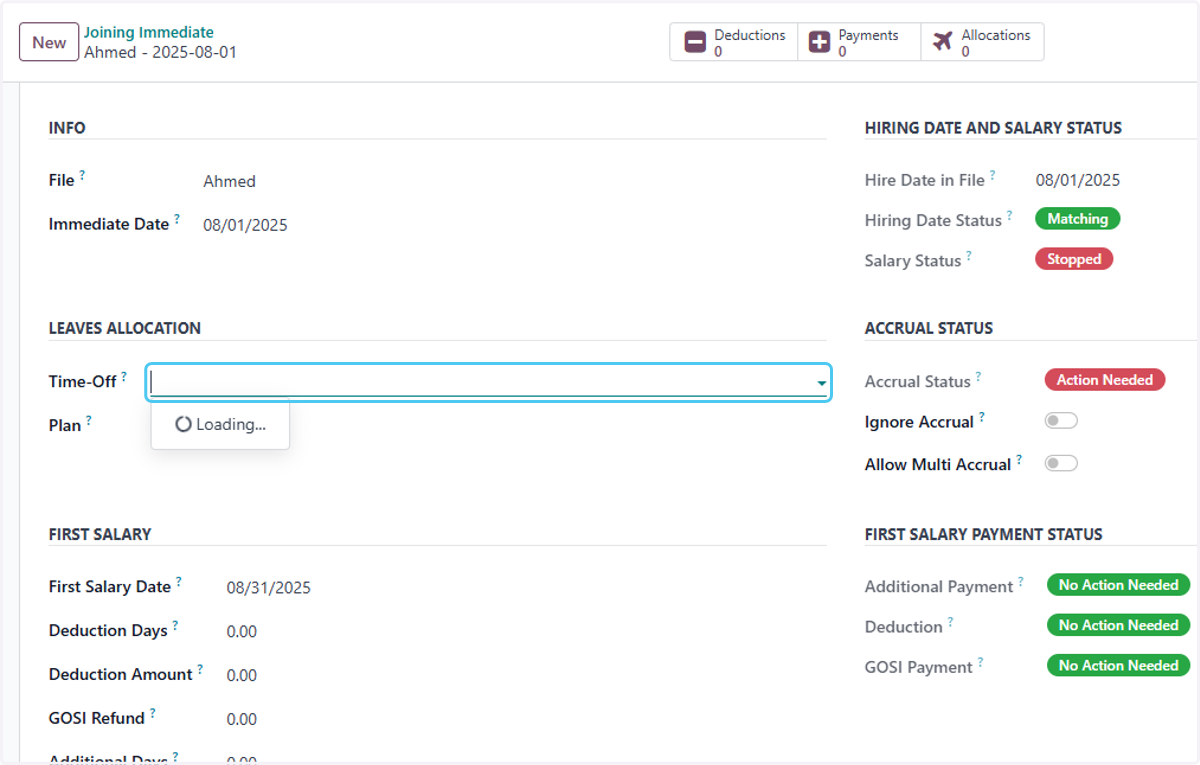Open the Allocations smart button

pos(982,42)
